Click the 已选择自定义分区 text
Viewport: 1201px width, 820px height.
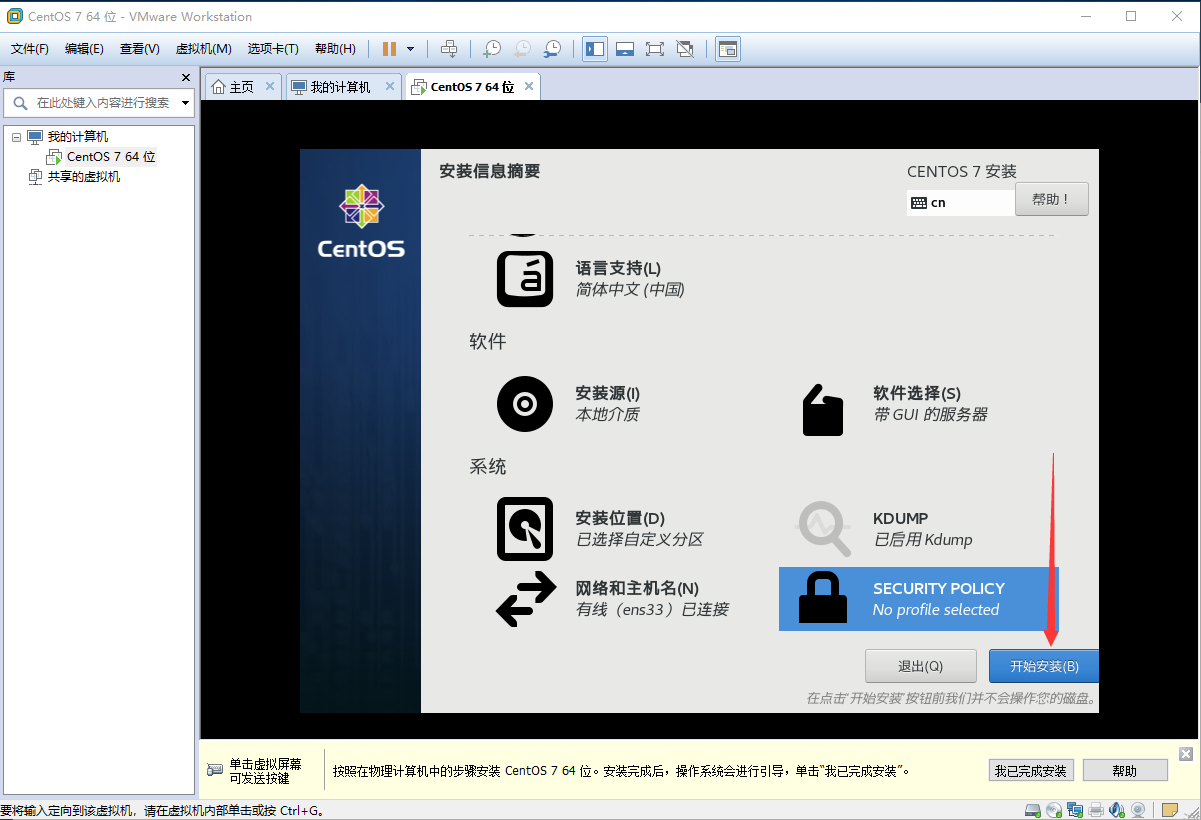639,540
